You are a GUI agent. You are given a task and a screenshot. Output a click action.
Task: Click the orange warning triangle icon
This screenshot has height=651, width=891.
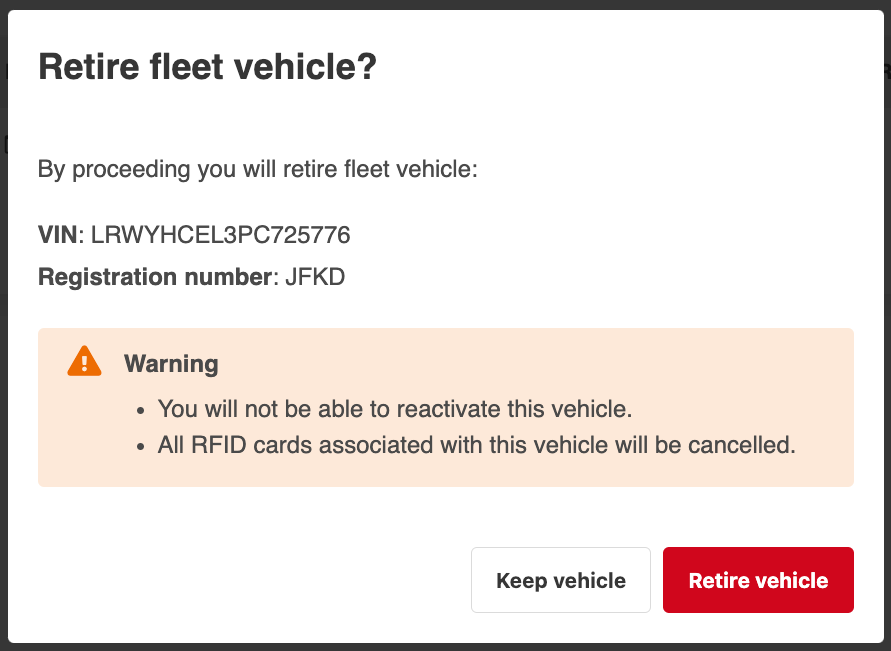pos(84,362)
